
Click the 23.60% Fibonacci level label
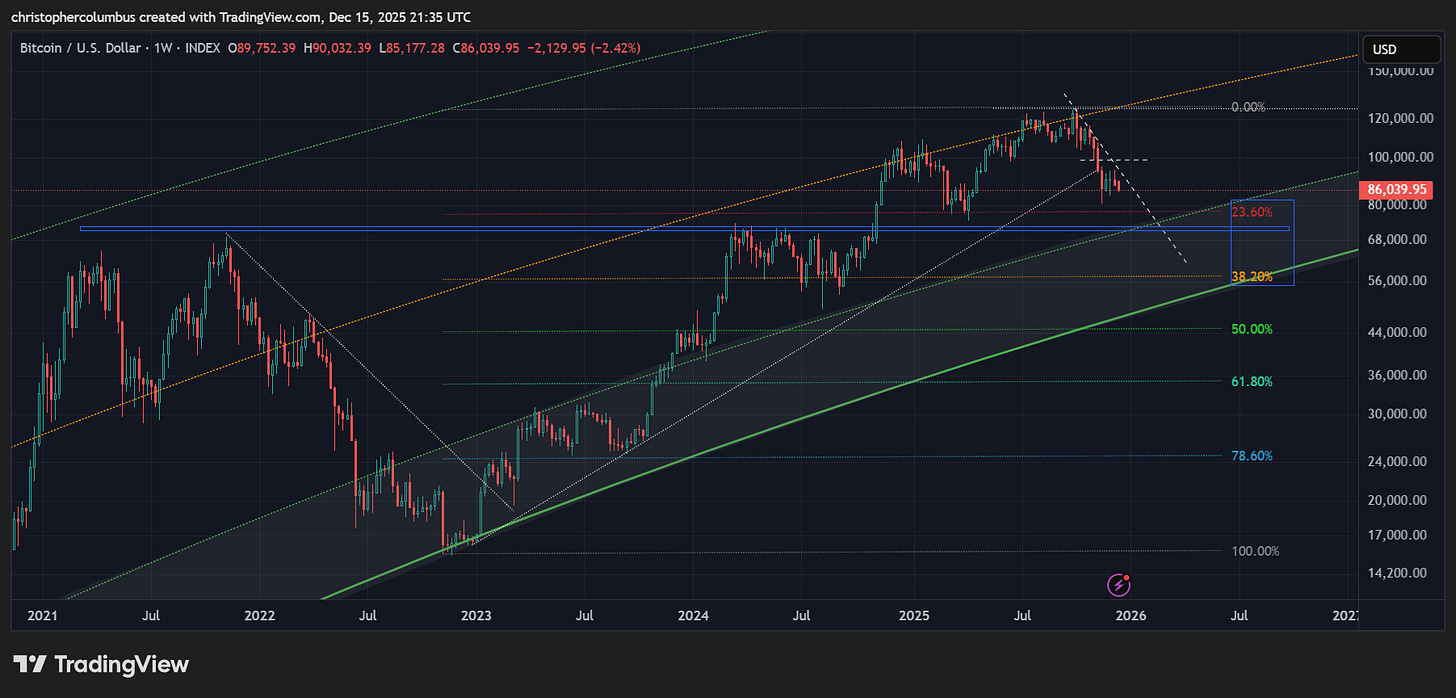tap(1251, 212)
